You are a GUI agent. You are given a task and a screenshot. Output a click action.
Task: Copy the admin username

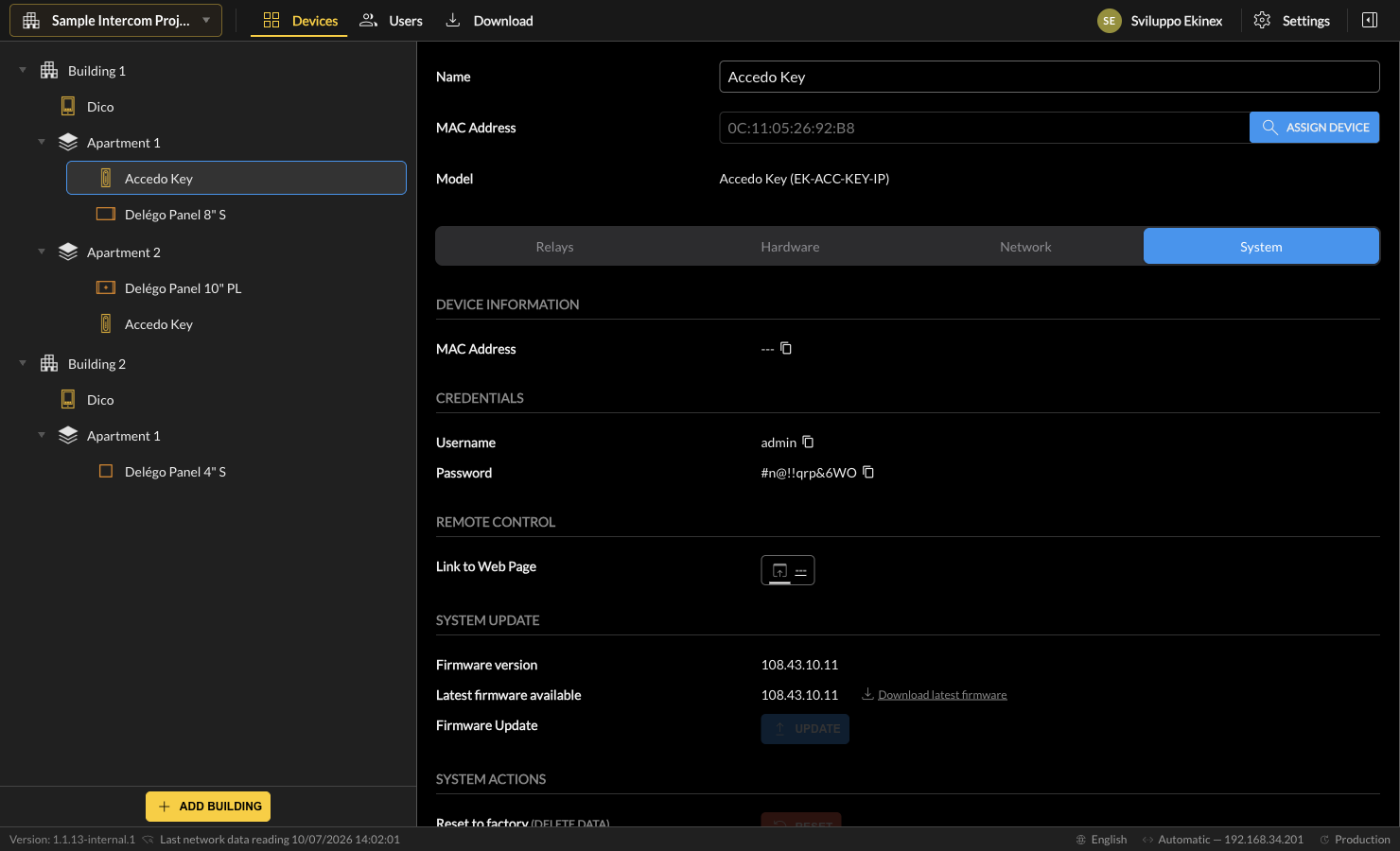[808, 442]
